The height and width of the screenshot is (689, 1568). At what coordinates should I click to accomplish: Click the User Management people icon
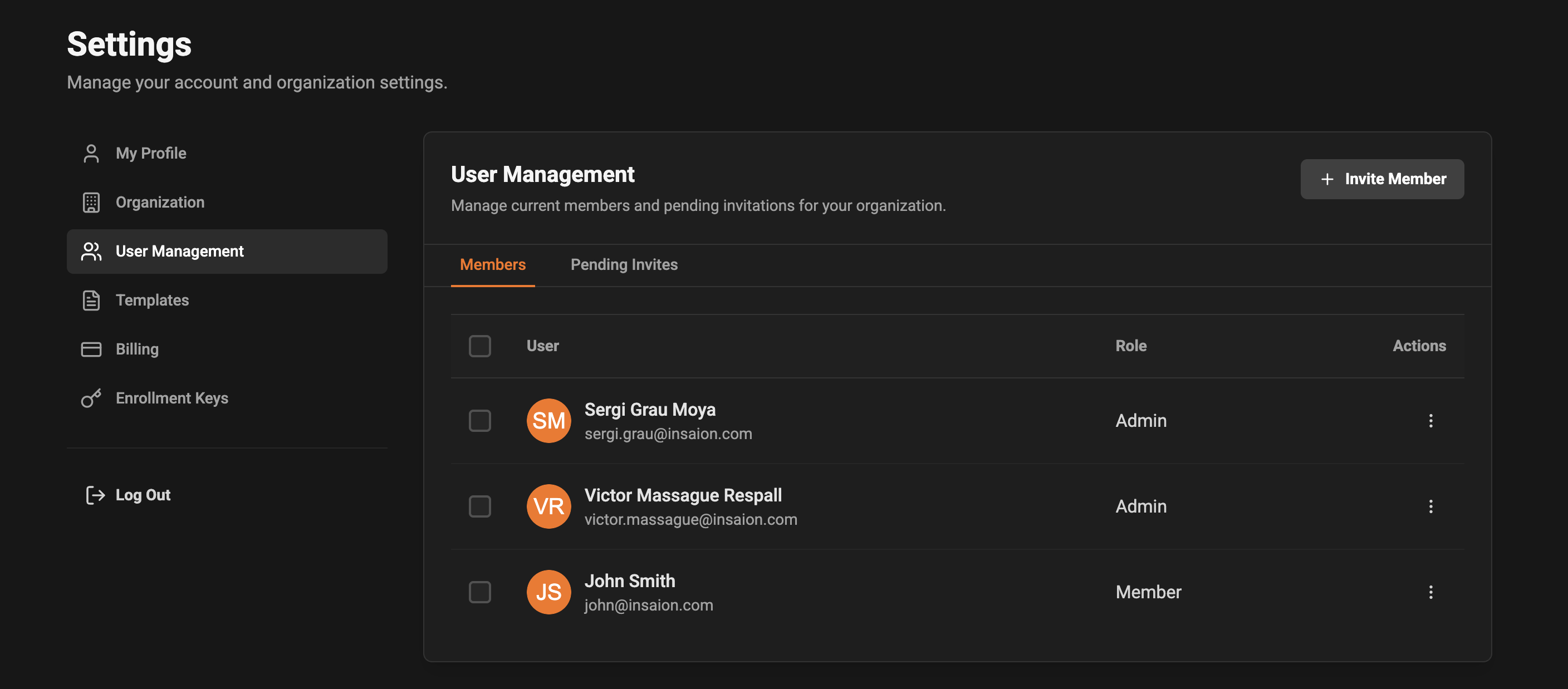[91, 251]
